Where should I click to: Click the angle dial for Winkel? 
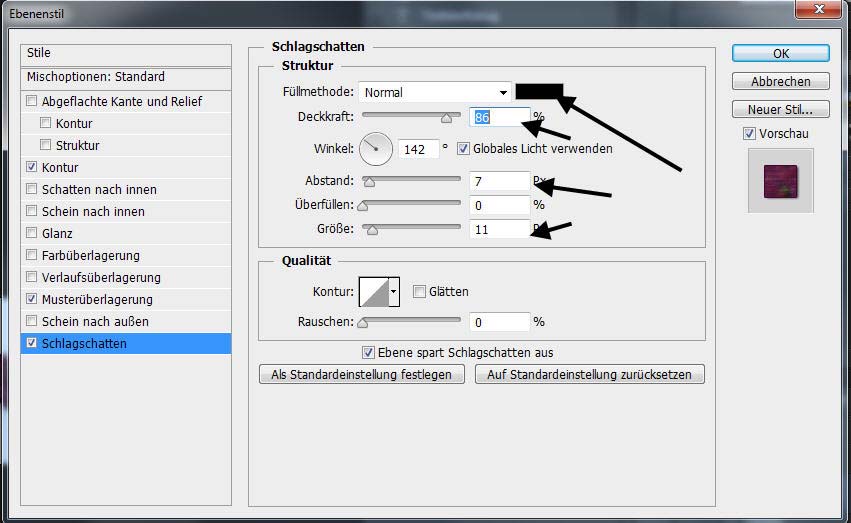click(x=376, y=149)
